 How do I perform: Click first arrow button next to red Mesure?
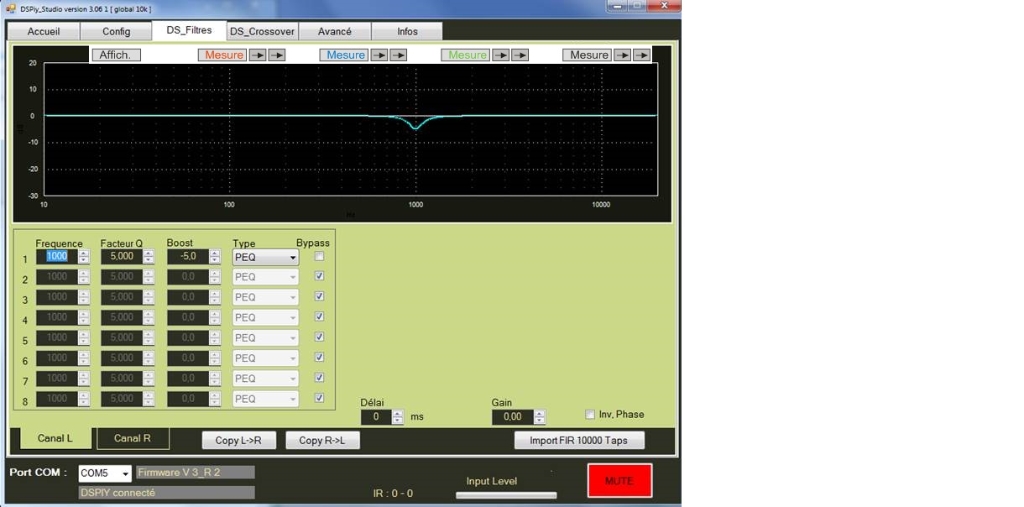257,55
